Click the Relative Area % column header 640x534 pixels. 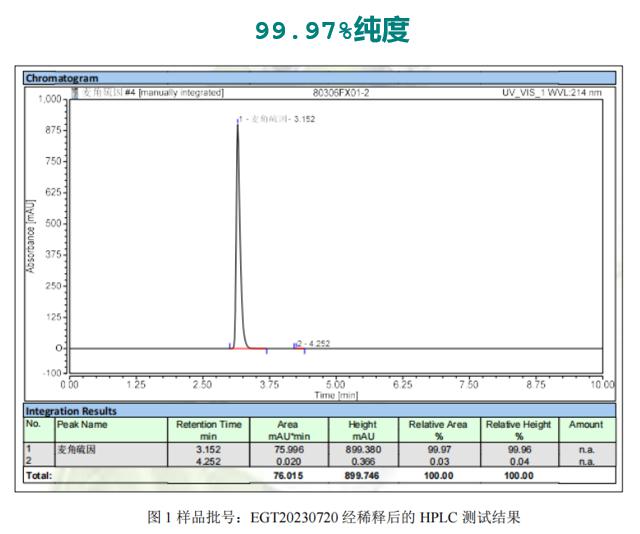pos(438,430)
